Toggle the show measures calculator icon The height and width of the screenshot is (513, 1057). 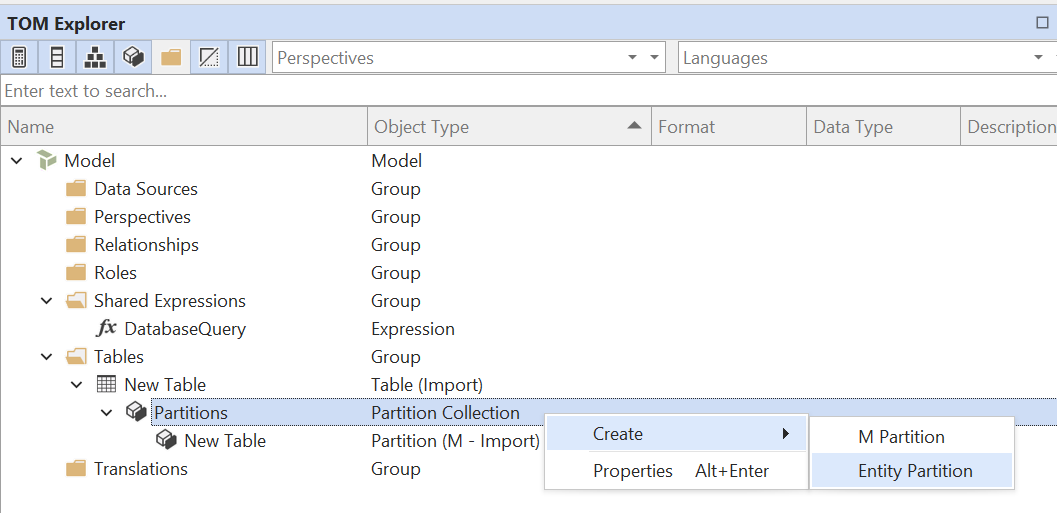(x=19, y=58)
